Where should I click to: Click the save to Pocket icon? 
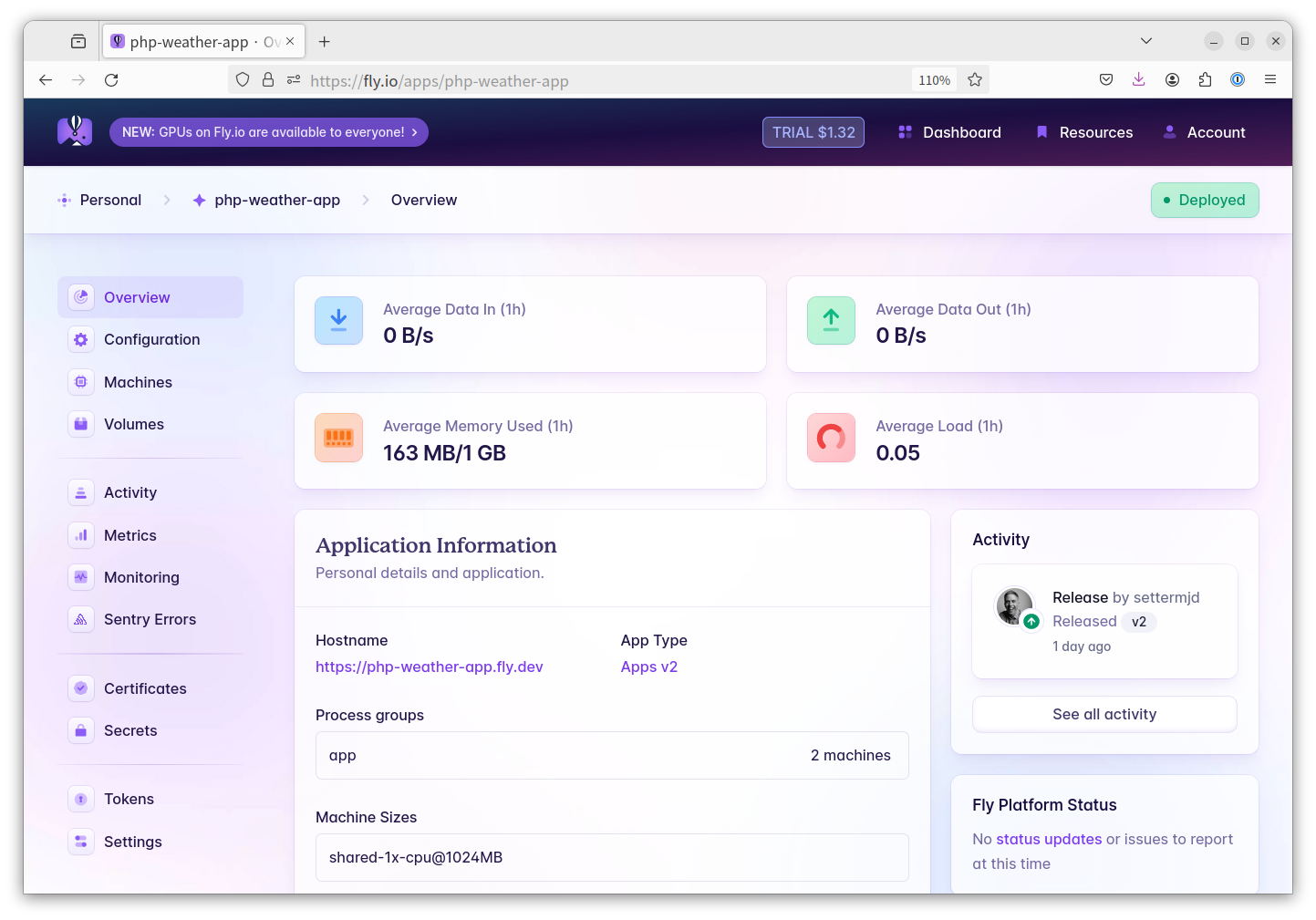coord(1106,80)
